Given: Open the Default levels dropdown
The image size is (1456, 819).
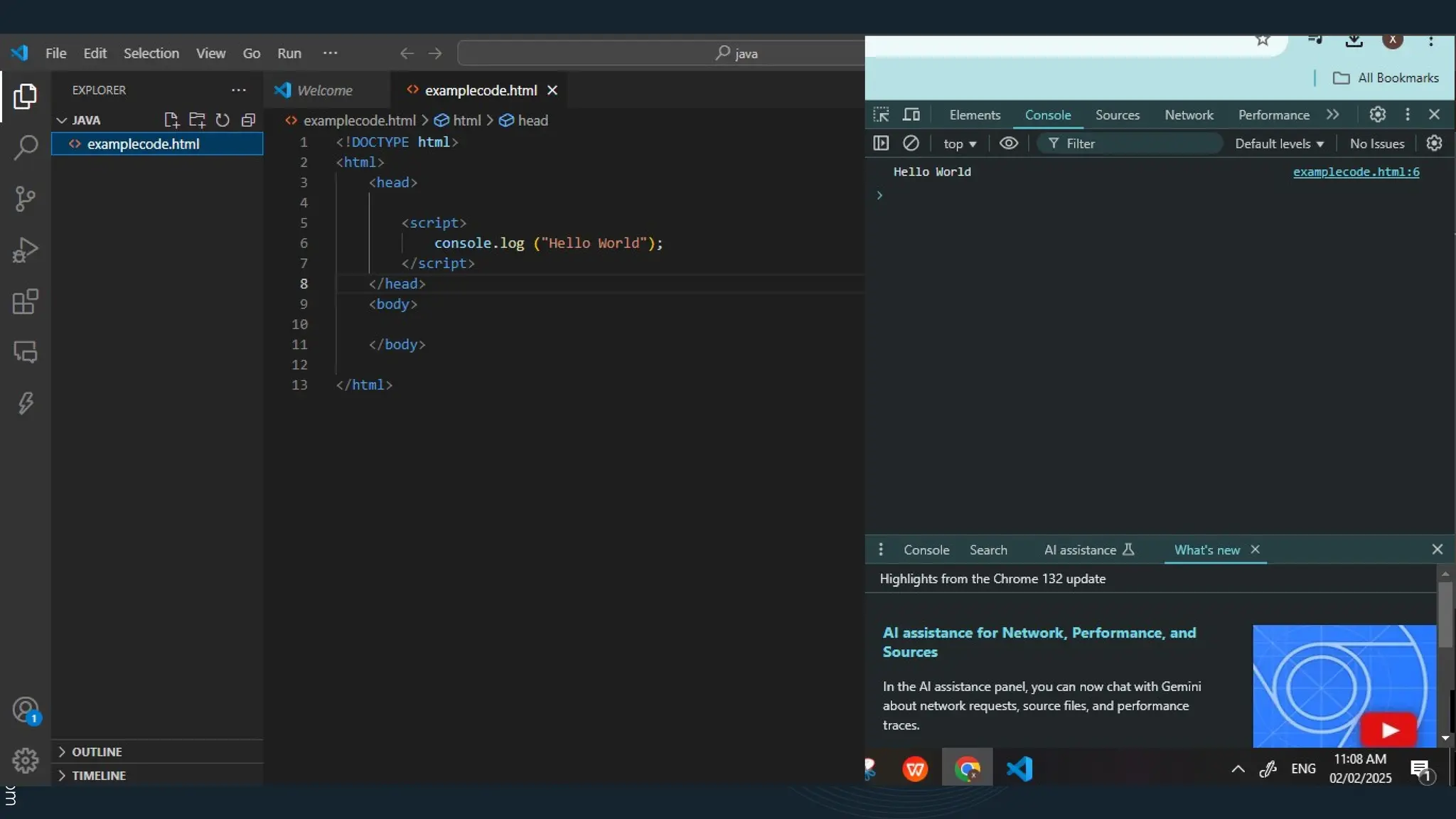Looking at the screenshot, I should pos(1279,144).
